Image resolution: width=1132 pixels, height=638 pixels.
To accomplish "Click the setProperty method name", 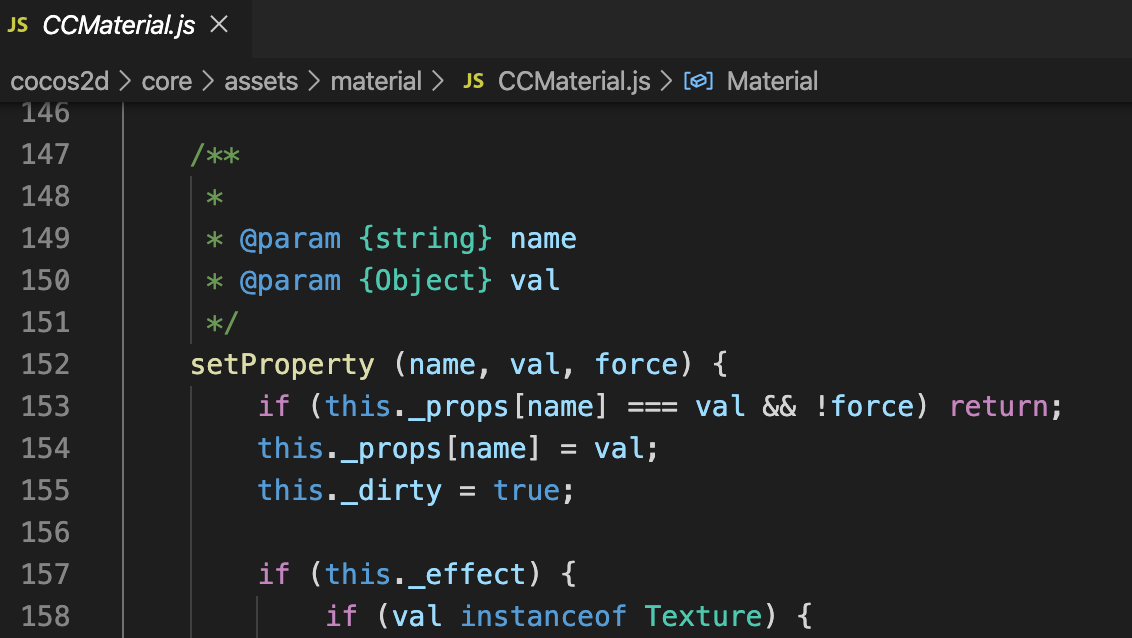I will (282, 364).
